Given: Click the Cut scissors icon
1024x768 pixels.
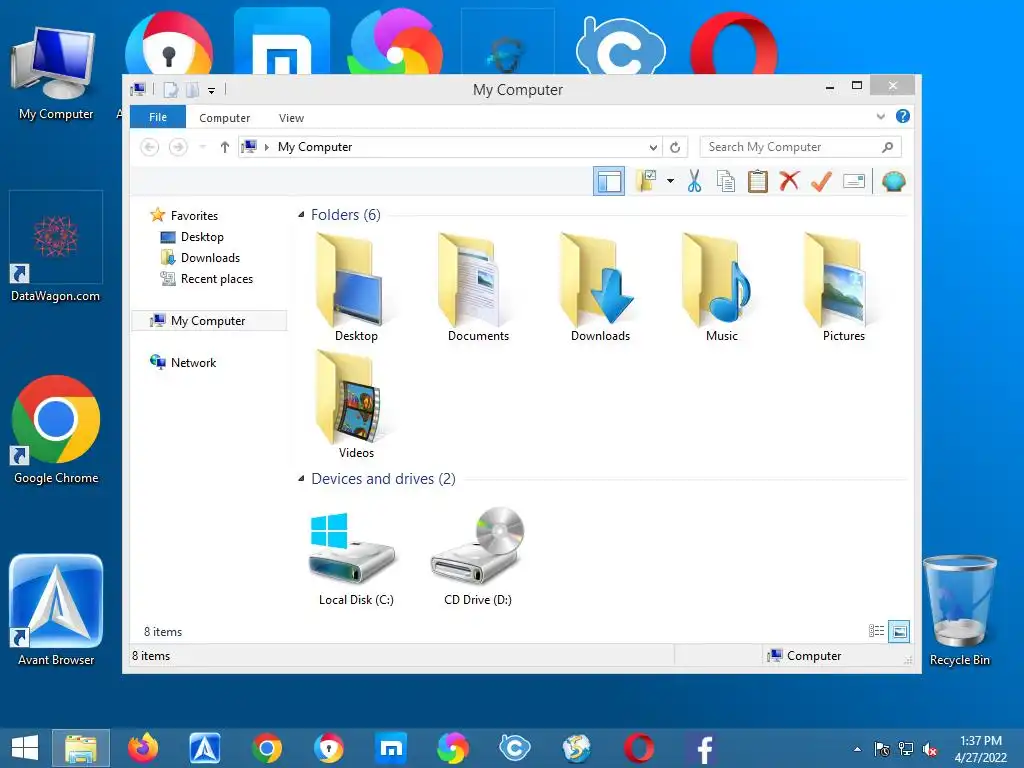Looking at the screenshot, I should (694, 181).
